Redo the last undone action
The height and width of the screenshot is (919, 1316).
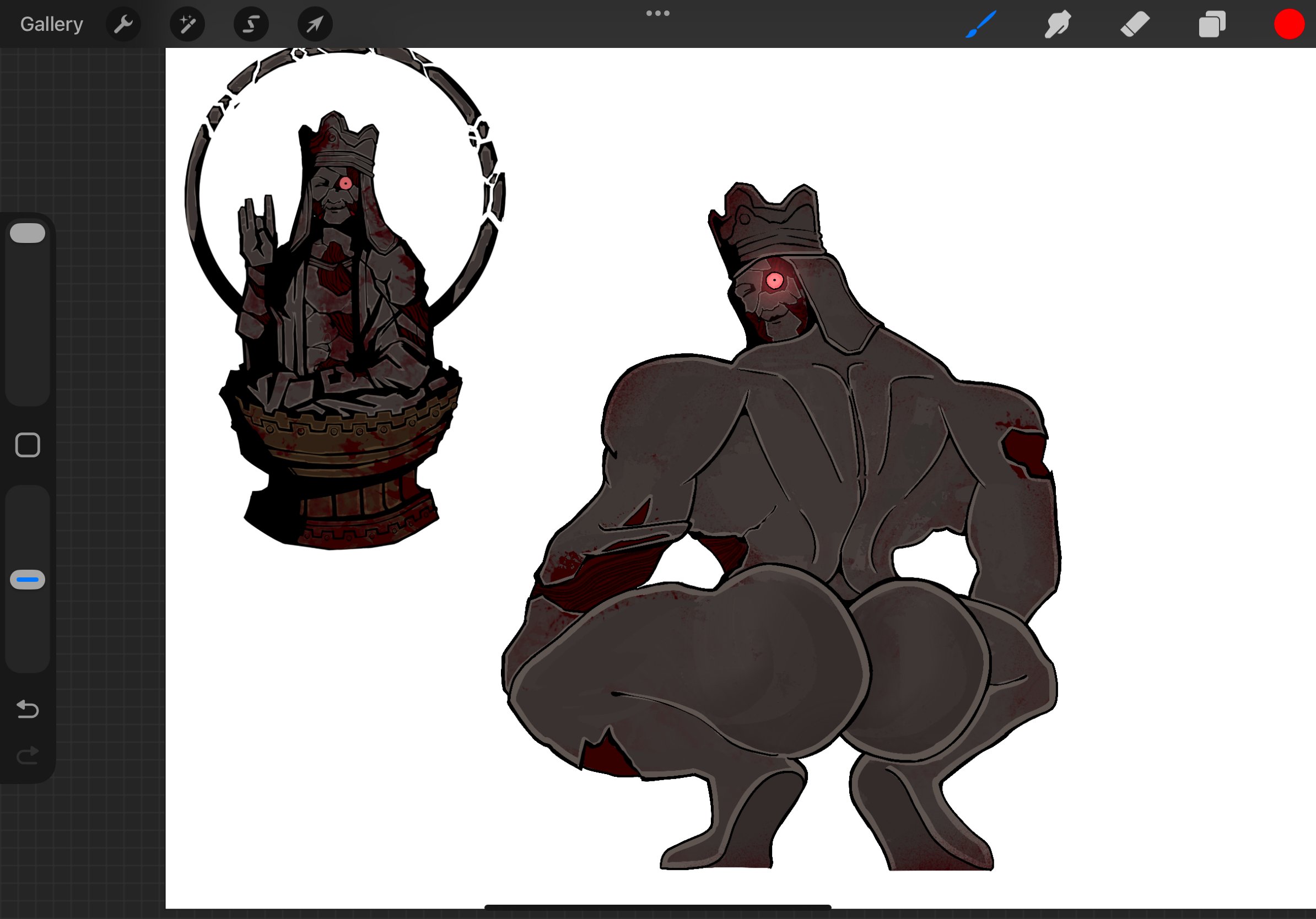point(28,755)
